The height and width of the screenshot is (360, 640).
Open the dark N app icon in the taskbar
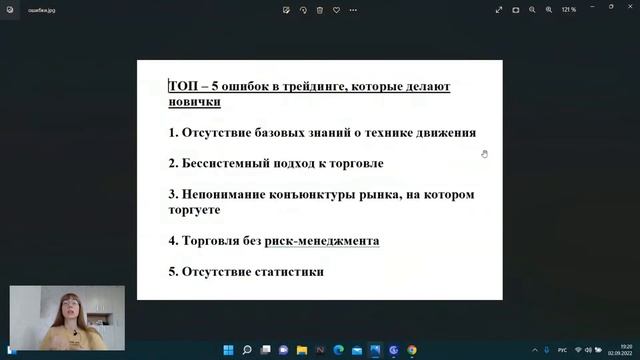tap(320, 350)
